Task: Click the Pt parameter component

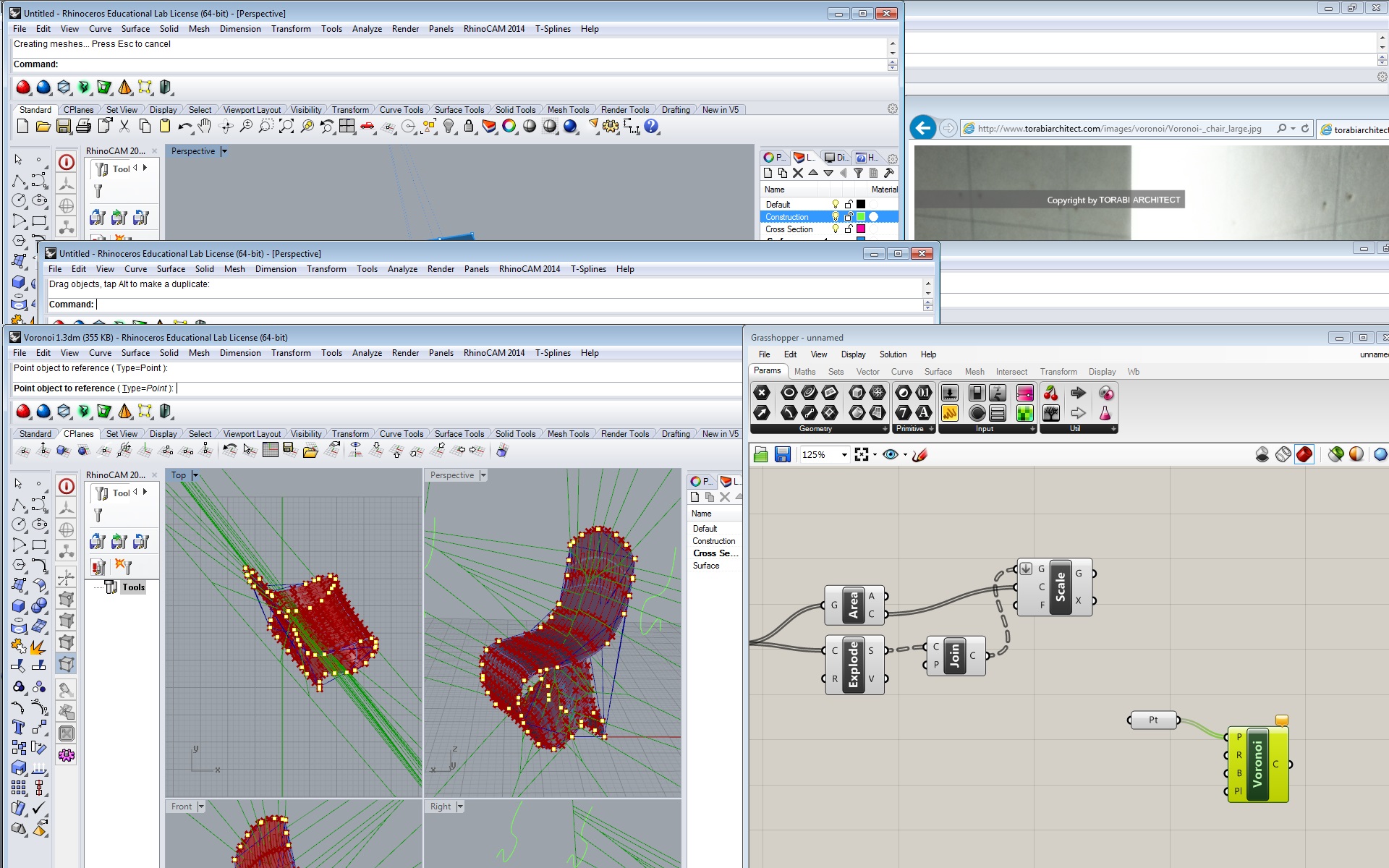Action: [1153, 720]
